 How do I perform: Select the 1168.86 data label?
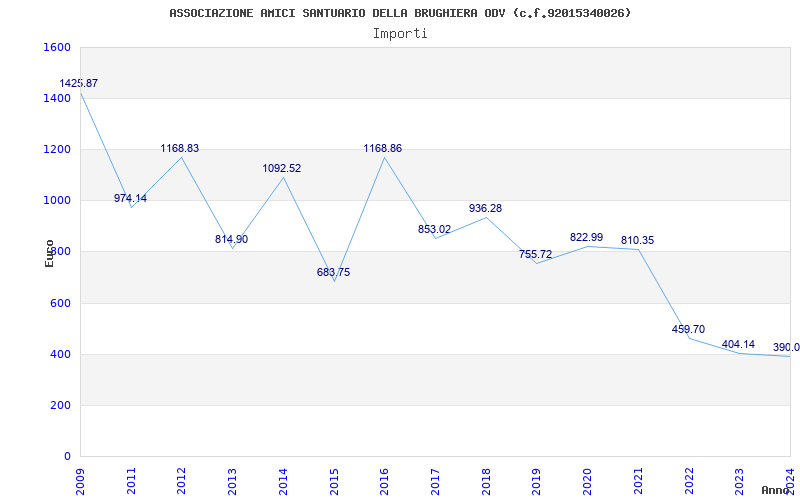click(x=383, y=148)
